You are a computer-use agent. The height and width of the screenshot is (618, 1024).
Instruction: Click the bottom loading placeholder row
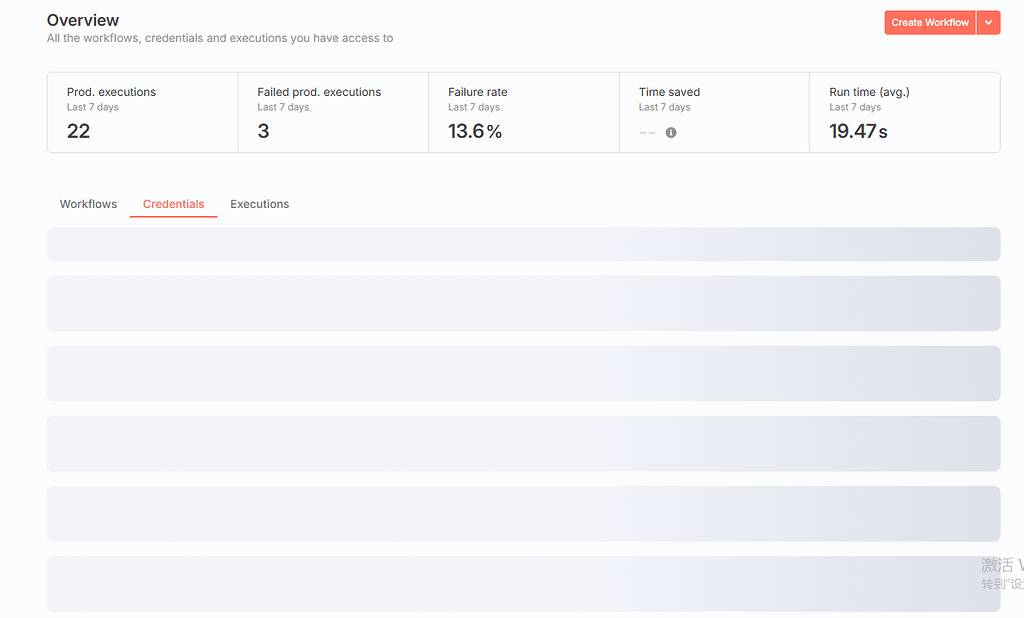(x=523, y=583)
